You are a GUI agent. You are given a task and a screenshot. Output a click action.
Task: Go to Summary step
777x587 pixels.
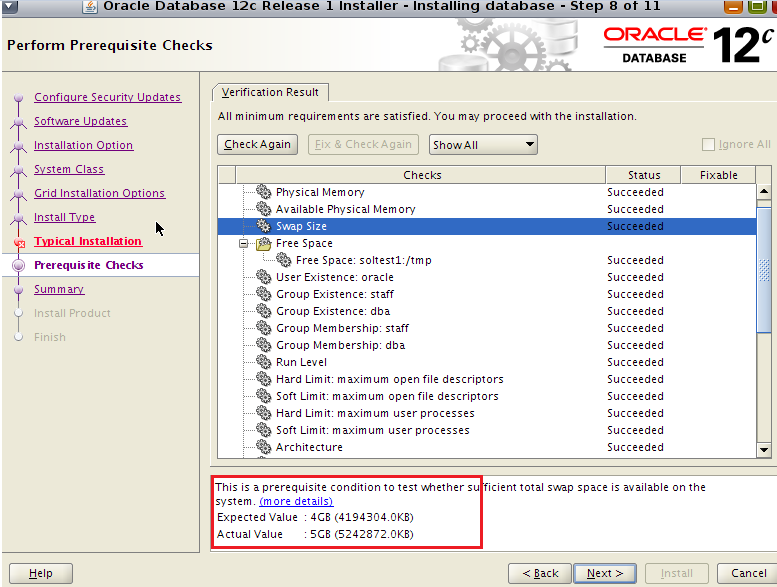pos(59,289)
